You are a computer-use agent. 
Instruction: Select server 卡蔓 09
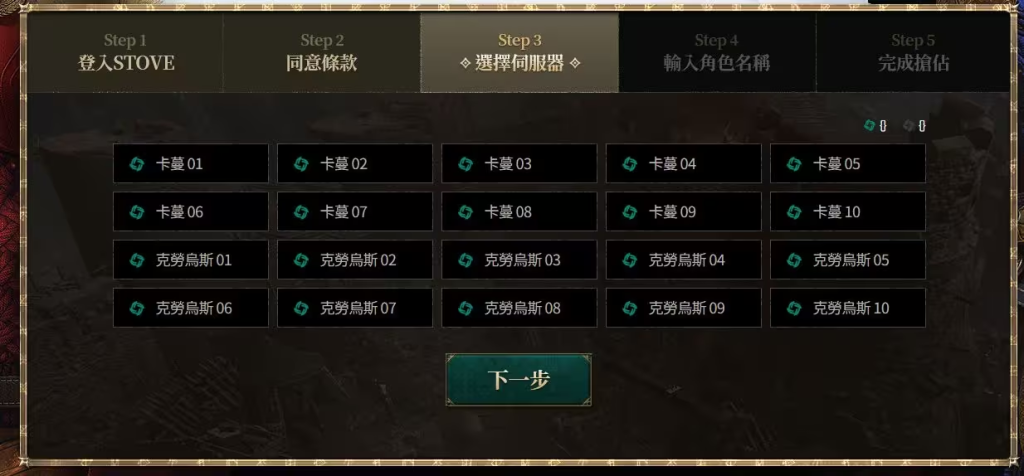click(x=683, y=212)
